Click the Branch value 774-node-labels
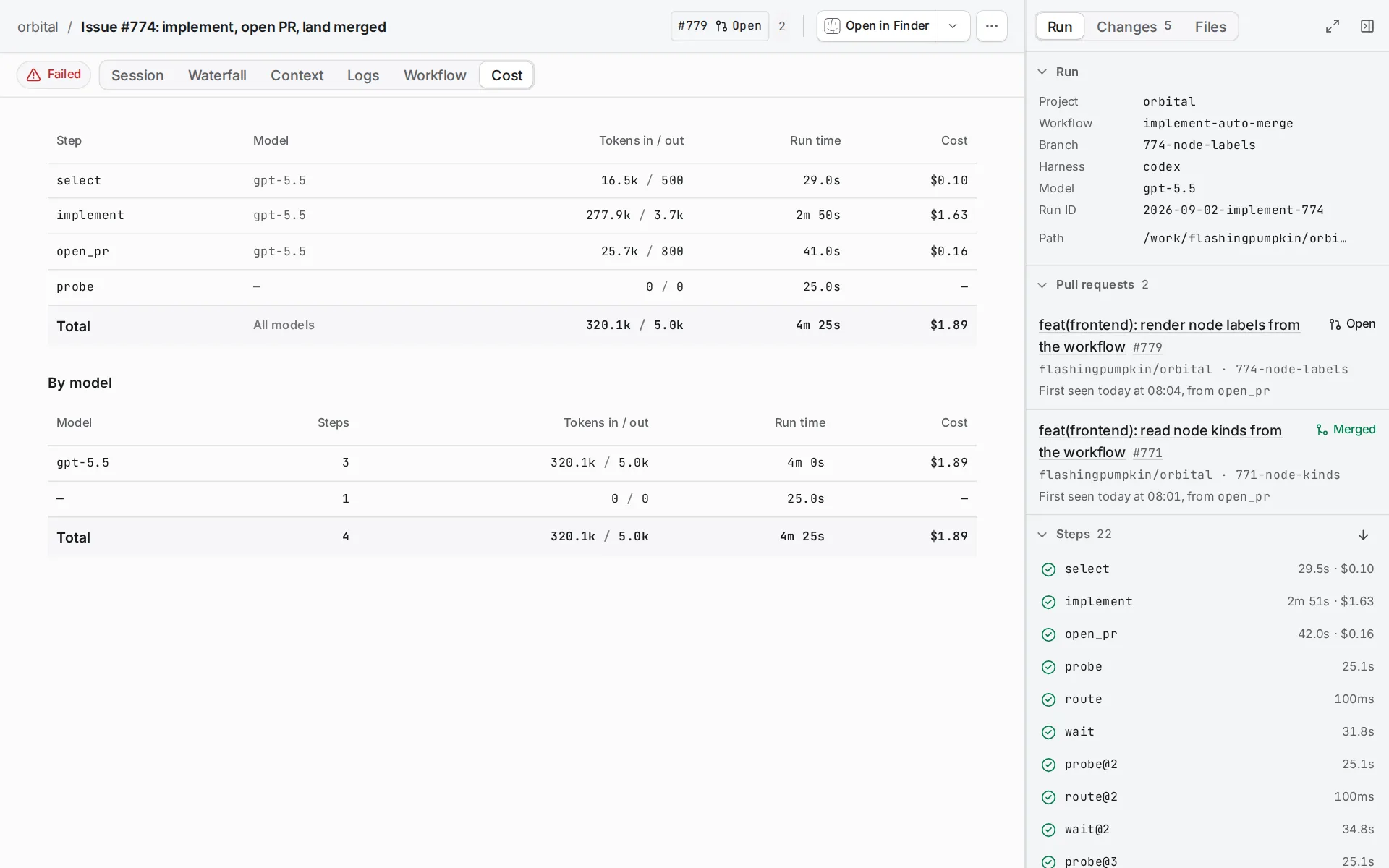The width and height of the screenshot is (1389, 868). pos(1199,145)
